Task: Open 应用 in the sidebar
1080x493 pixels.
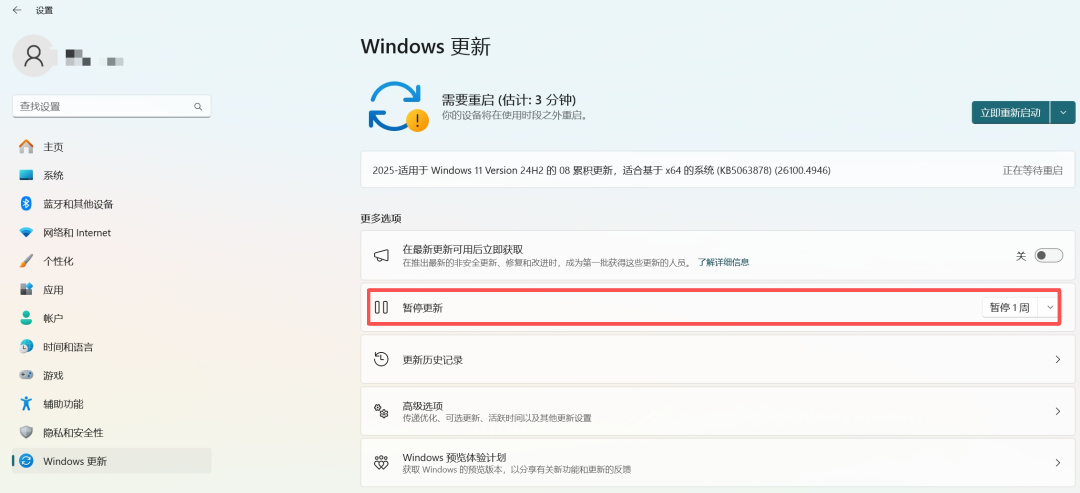Action: 112,290
